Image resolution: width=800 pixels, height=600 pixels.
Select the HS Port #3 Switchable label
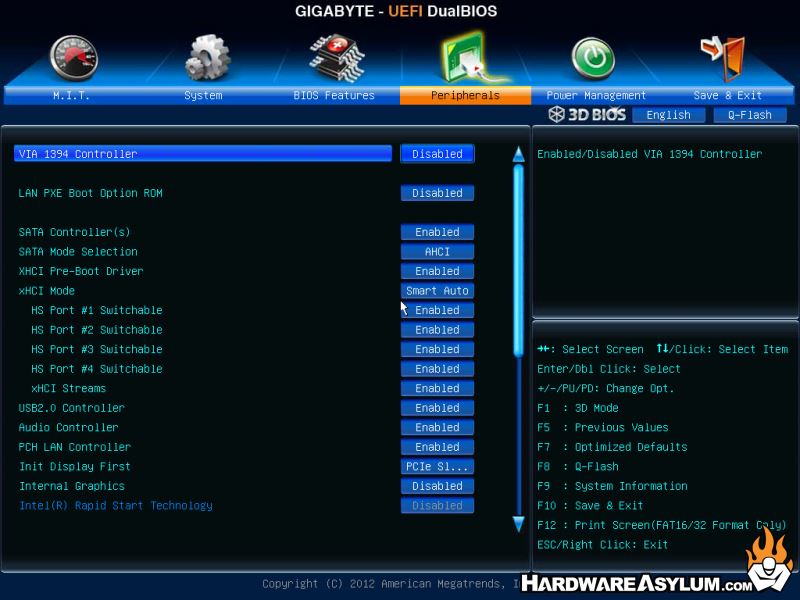97,349
